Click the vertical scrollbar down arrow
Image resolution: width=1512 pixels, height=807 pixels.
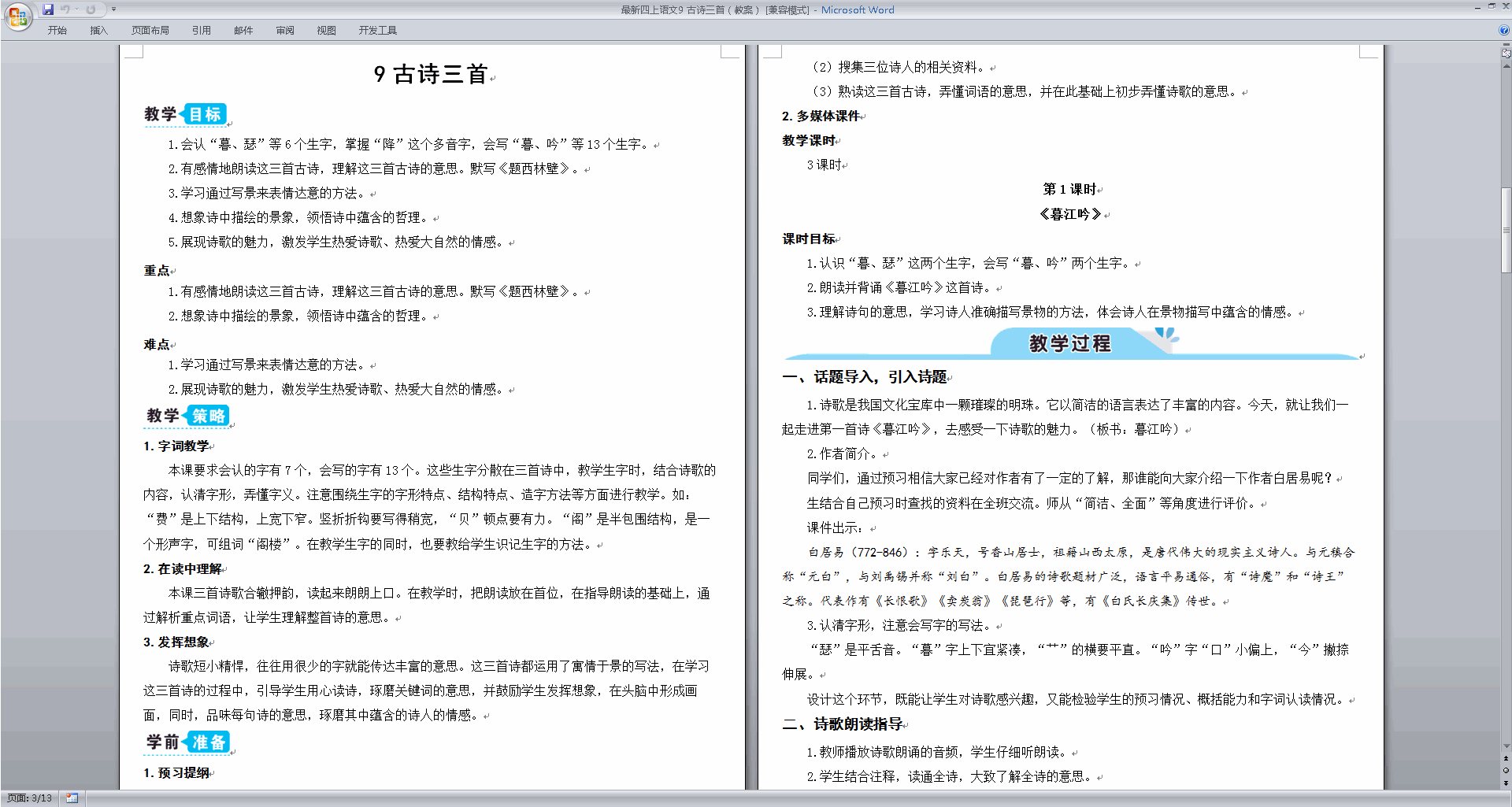tap(1506, 746)
